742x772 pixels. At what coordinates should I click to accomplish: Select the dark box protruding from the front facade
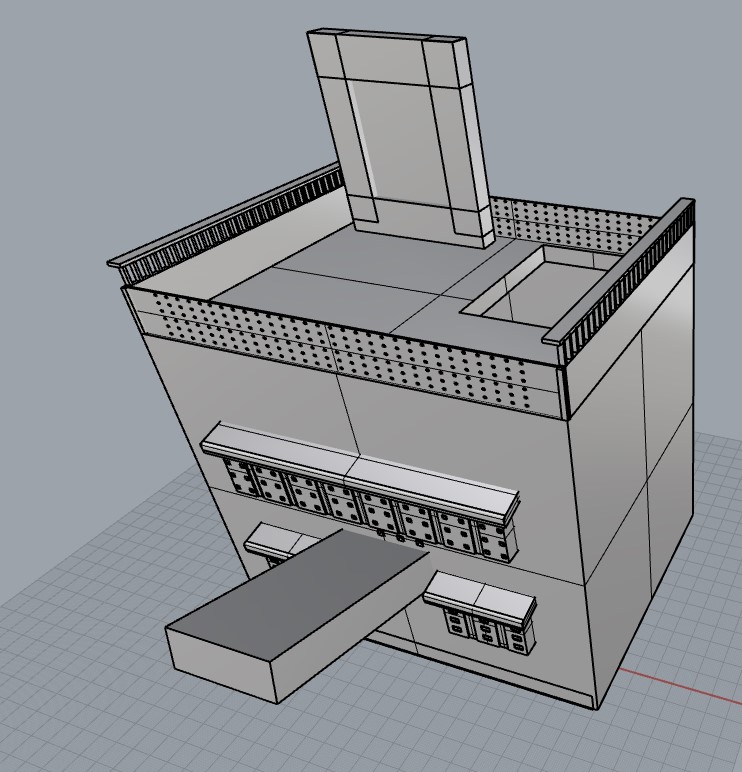[x=297, y=615]
